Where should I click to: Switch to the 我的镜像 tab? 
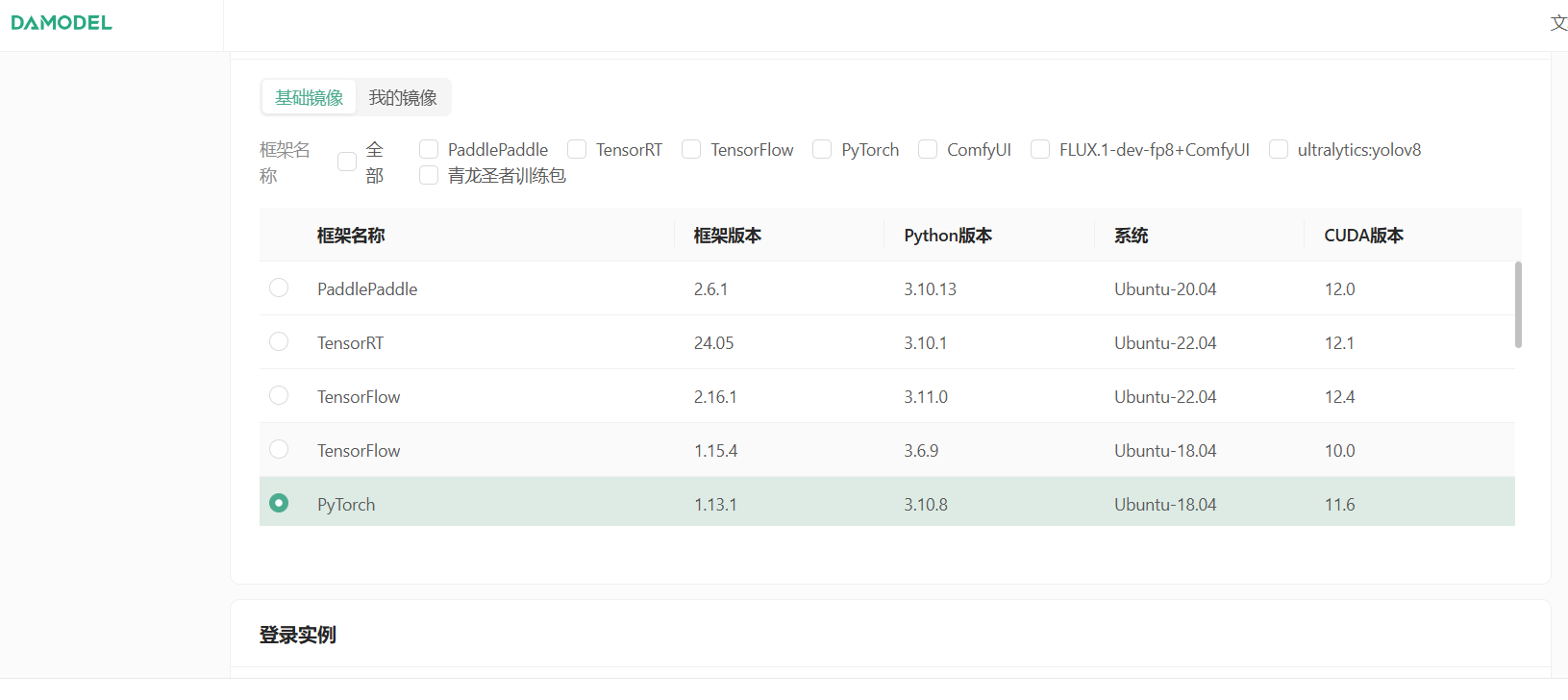(403, 97)
